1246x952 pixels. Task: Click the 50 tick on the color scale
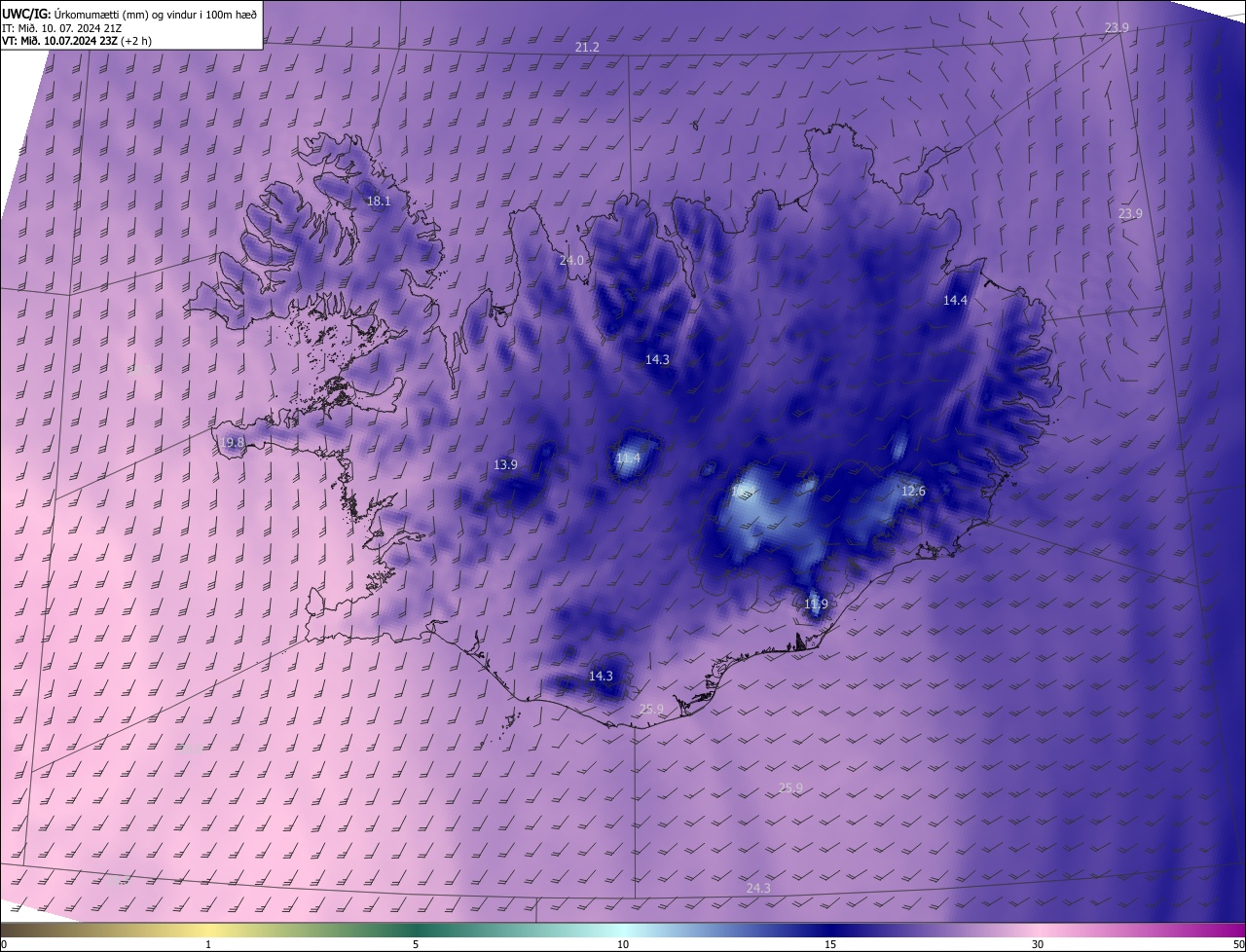point(1238,944)
